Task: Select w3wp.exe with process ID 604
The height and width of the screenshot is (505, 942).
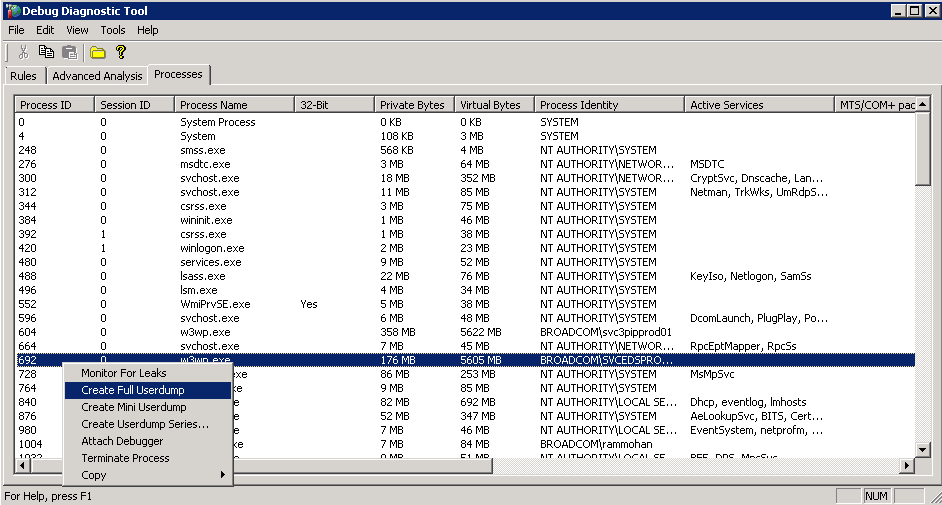Action: point(465,332)
